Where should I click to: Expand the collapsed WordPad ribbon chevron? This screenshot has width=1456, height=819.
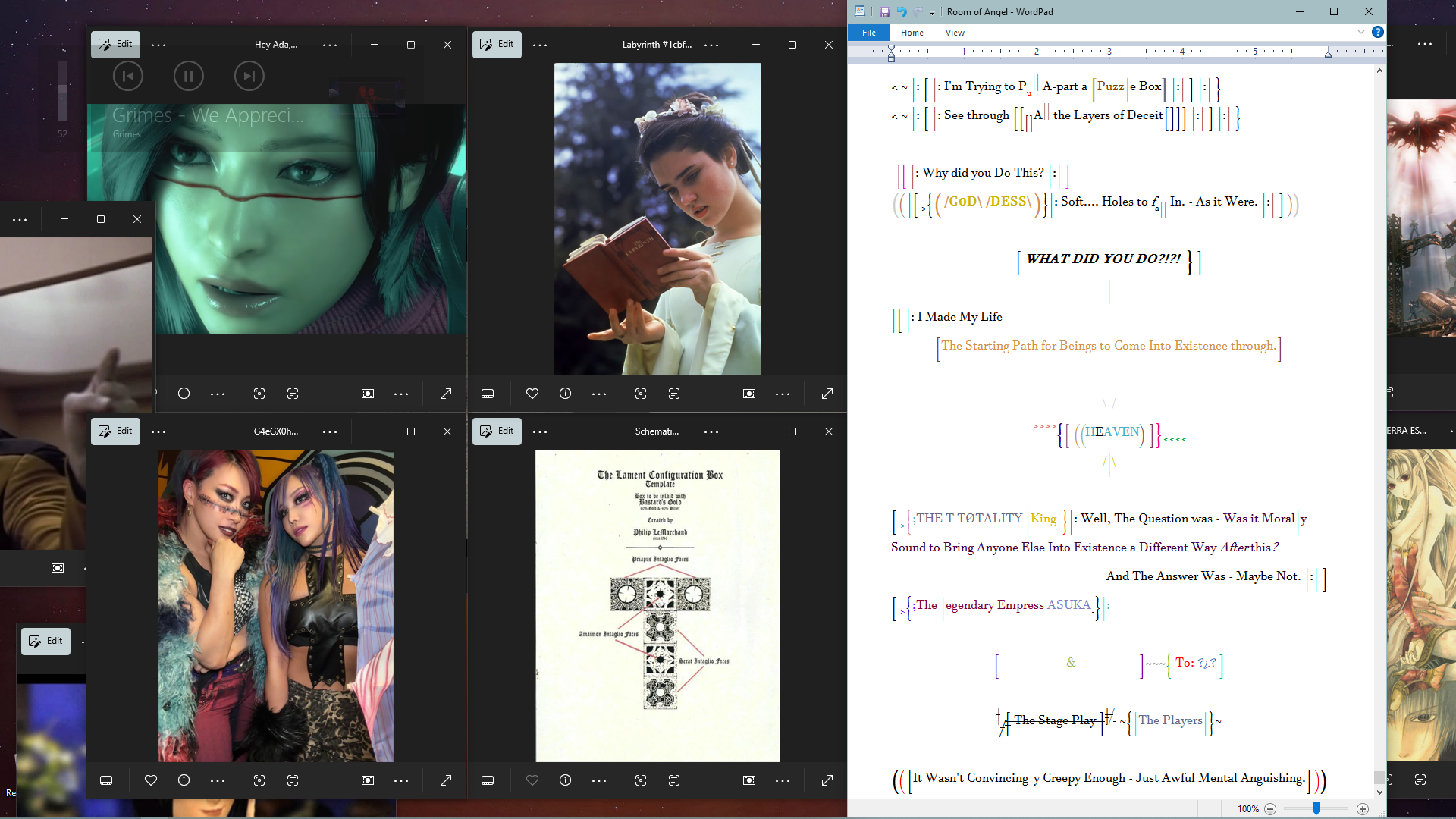click(1361, 32)
